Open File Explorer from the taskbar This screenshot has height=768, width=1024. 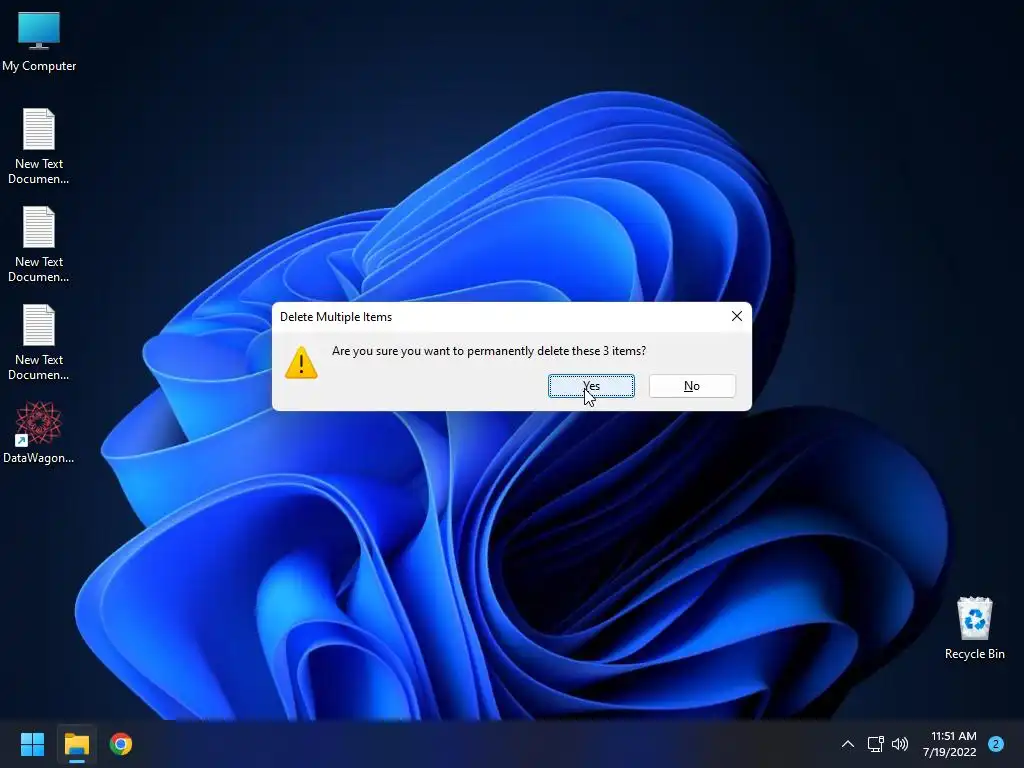[x=76, y=744]
